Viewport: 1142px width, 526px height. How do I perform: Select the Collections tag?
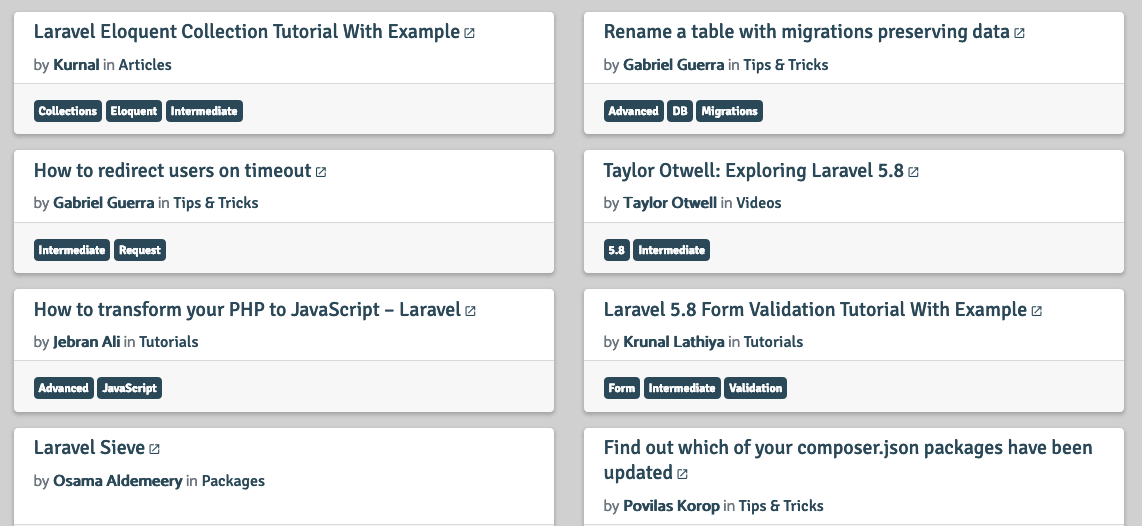click(68, 111)
